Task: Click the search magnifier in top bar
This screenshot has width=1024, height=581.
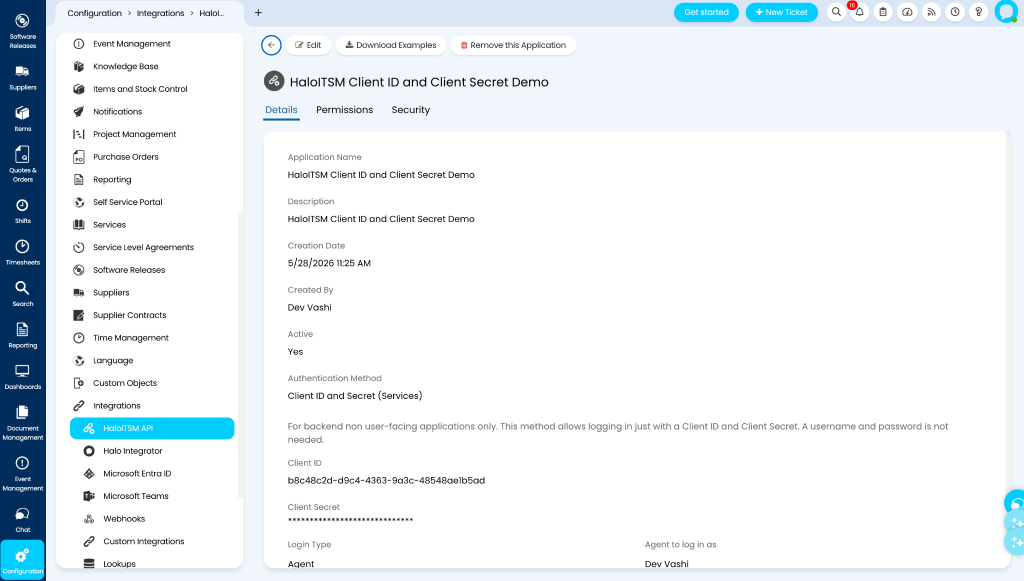Action: [x=836, y=12]
